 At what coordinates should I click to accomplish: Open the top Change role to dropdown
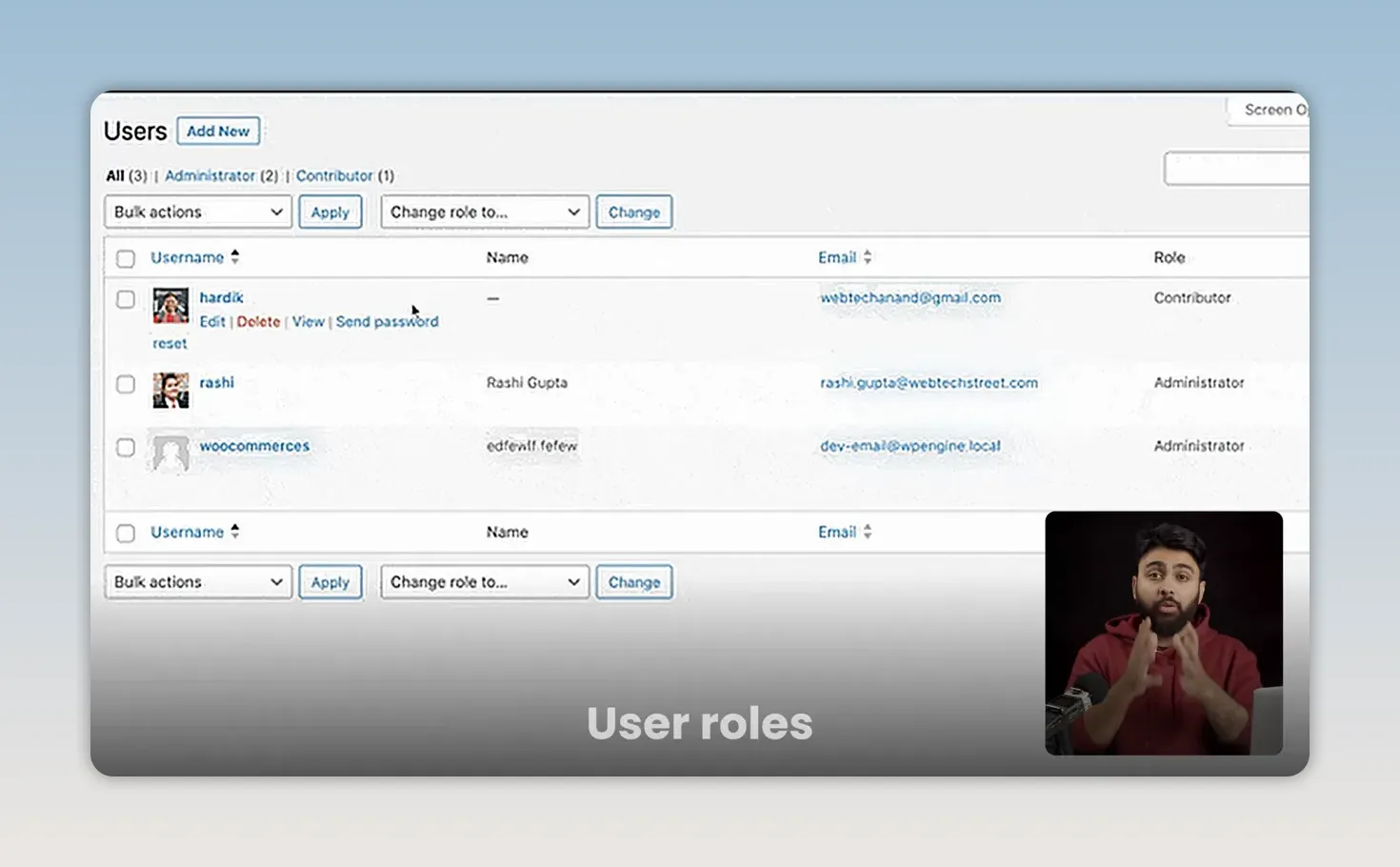(x=485, y=212)
